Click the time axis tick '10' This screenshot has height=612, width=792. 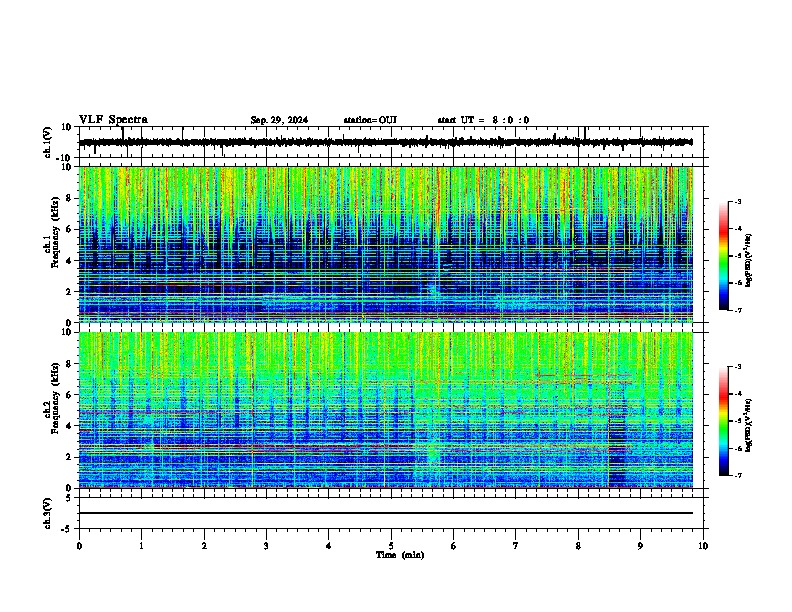click(x=703, y=546)
